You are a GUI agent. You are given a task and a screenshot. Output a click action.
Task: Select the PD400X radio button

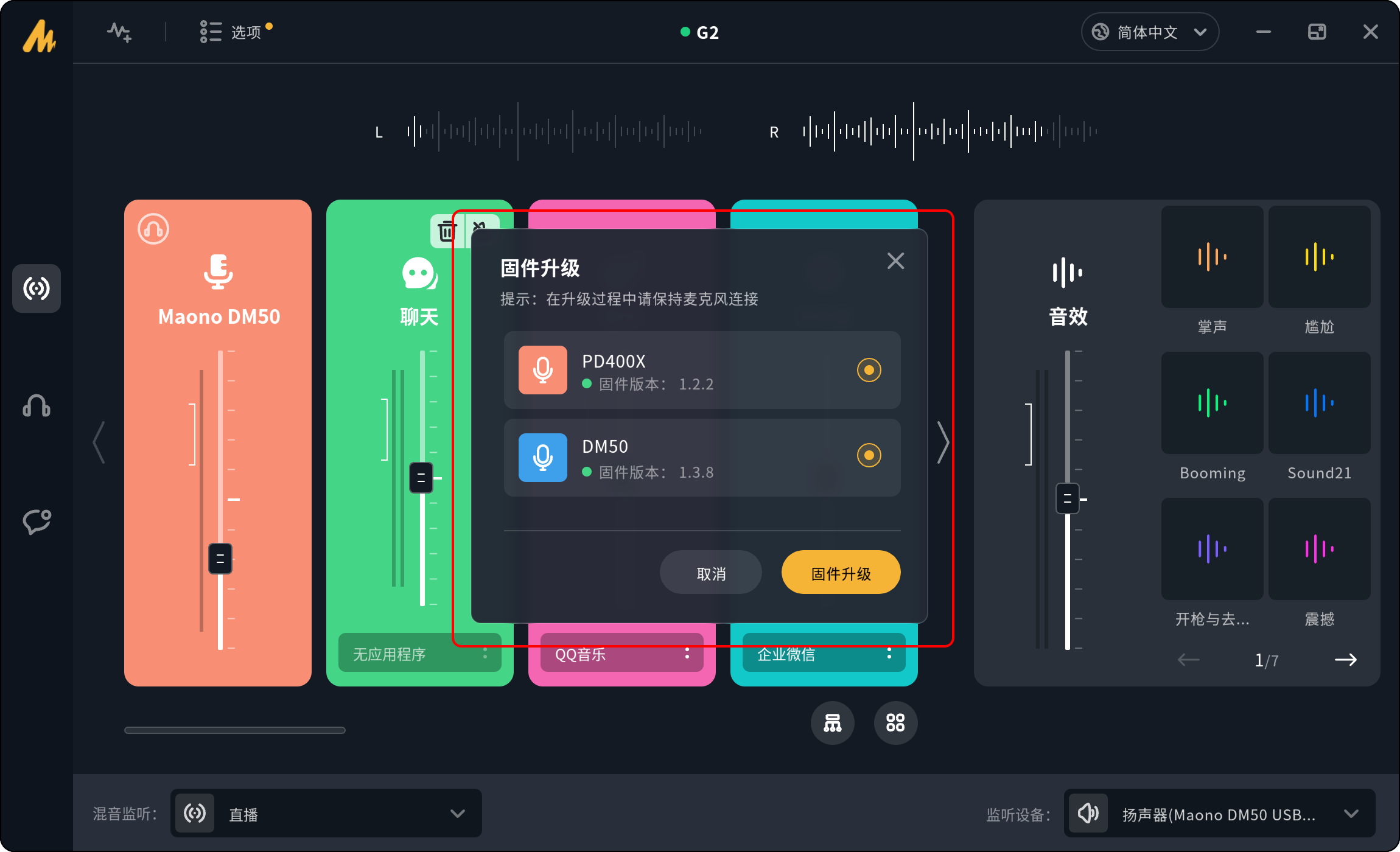pos(869,370)
